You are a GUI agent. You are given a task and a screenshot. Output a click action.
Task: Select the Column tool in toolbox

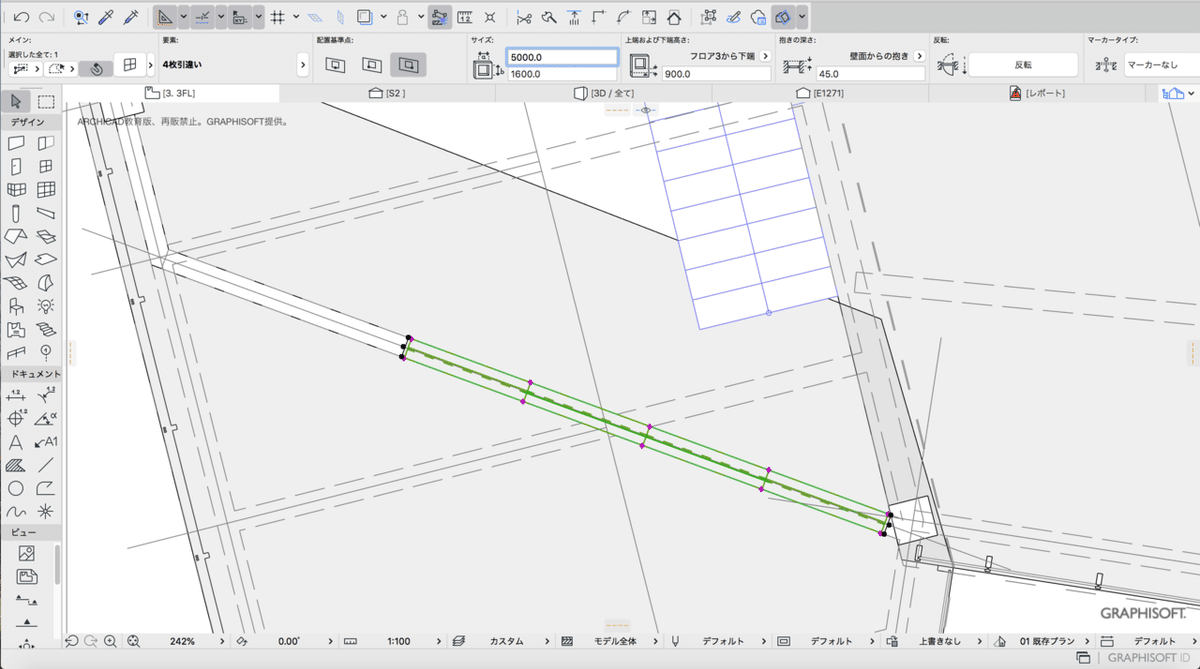pyautogui.click(x=16, y=213)
